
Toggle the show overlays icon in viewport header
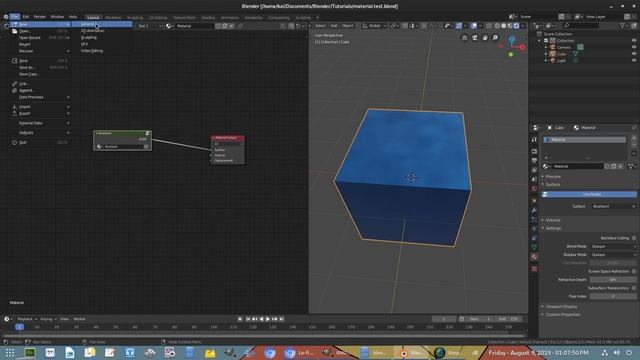[474, 26]
